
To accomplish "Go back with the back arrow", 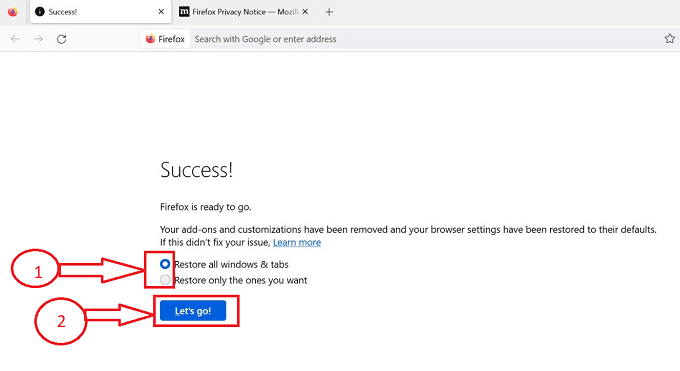I will tap(15, 39).
